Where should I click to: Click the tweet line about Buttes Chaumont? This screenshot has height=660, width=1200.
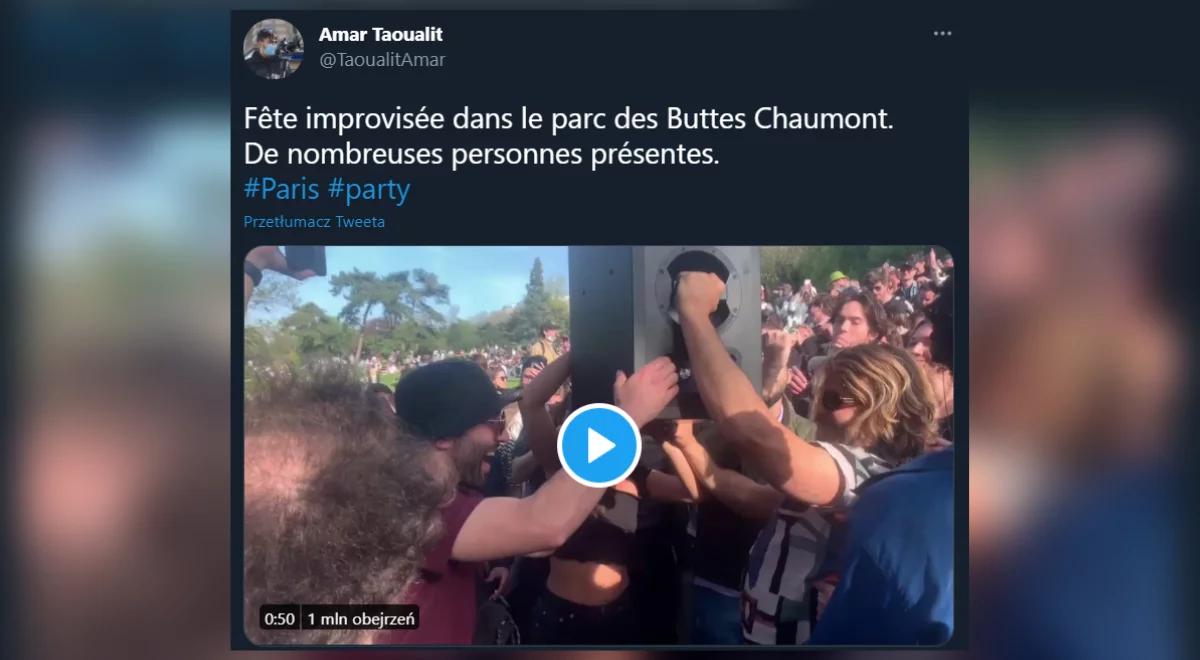[x=568, y=121]
